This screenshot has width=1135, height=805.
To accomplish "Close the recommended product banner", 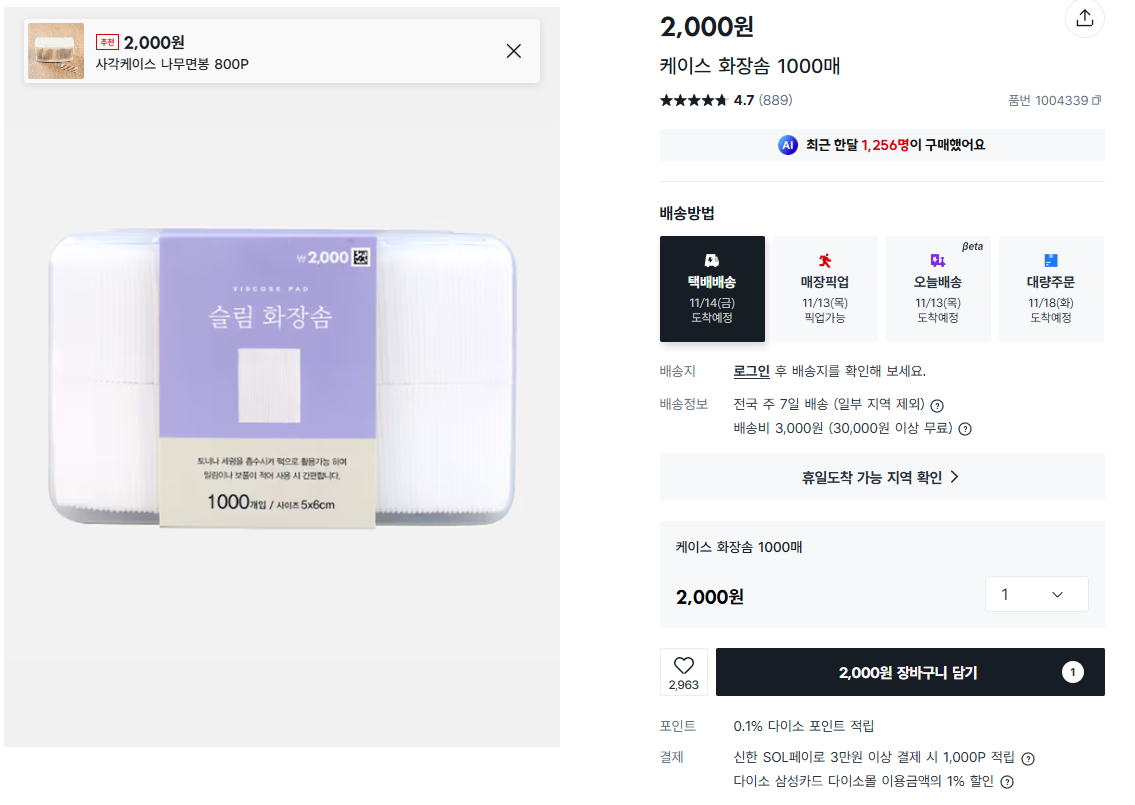I will pyautogui.click(x=514, y=51).
